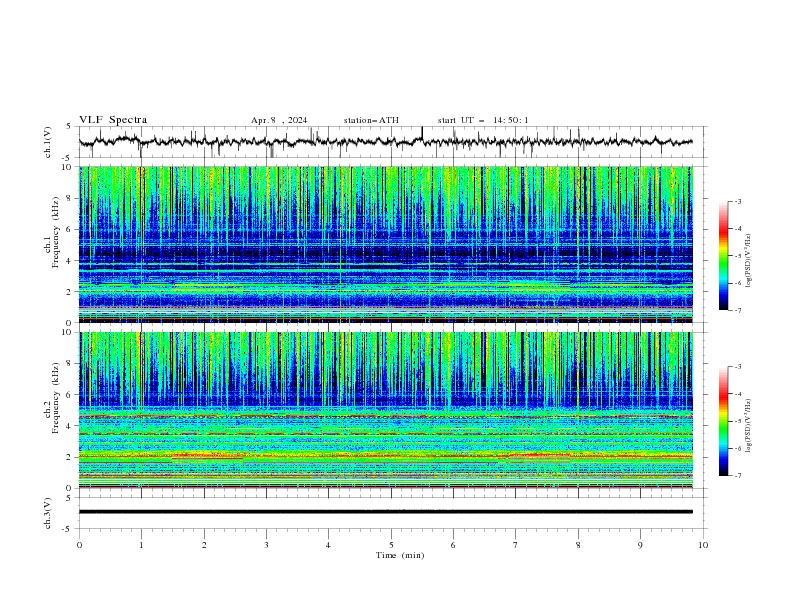Click the ch.2 color scale bar
The width and height of the screenshot is (792, 612).
(x=723, y=421)
